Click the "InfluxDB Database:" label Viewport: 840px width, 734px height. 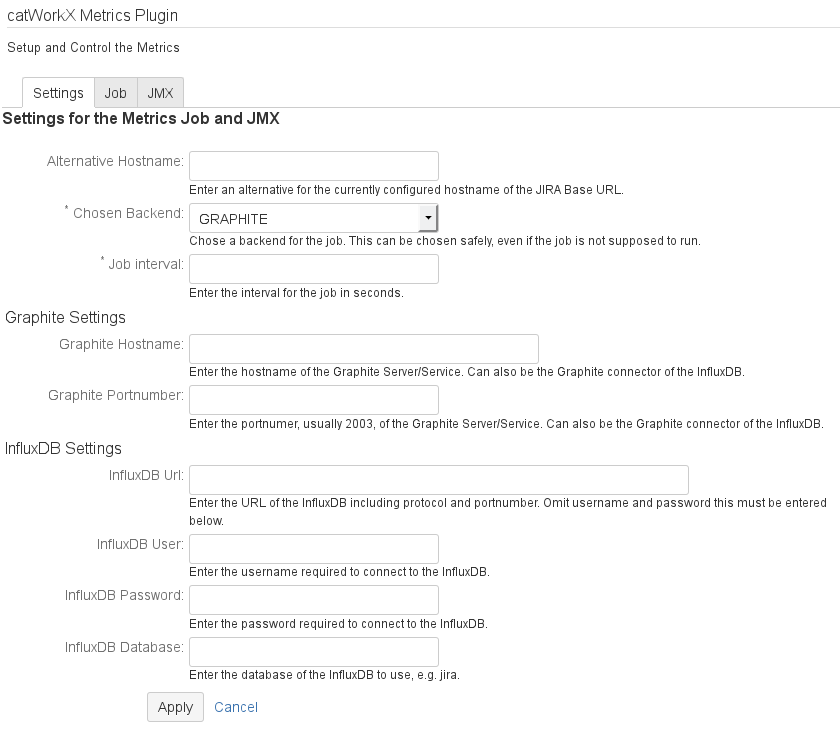pos(124,646)
